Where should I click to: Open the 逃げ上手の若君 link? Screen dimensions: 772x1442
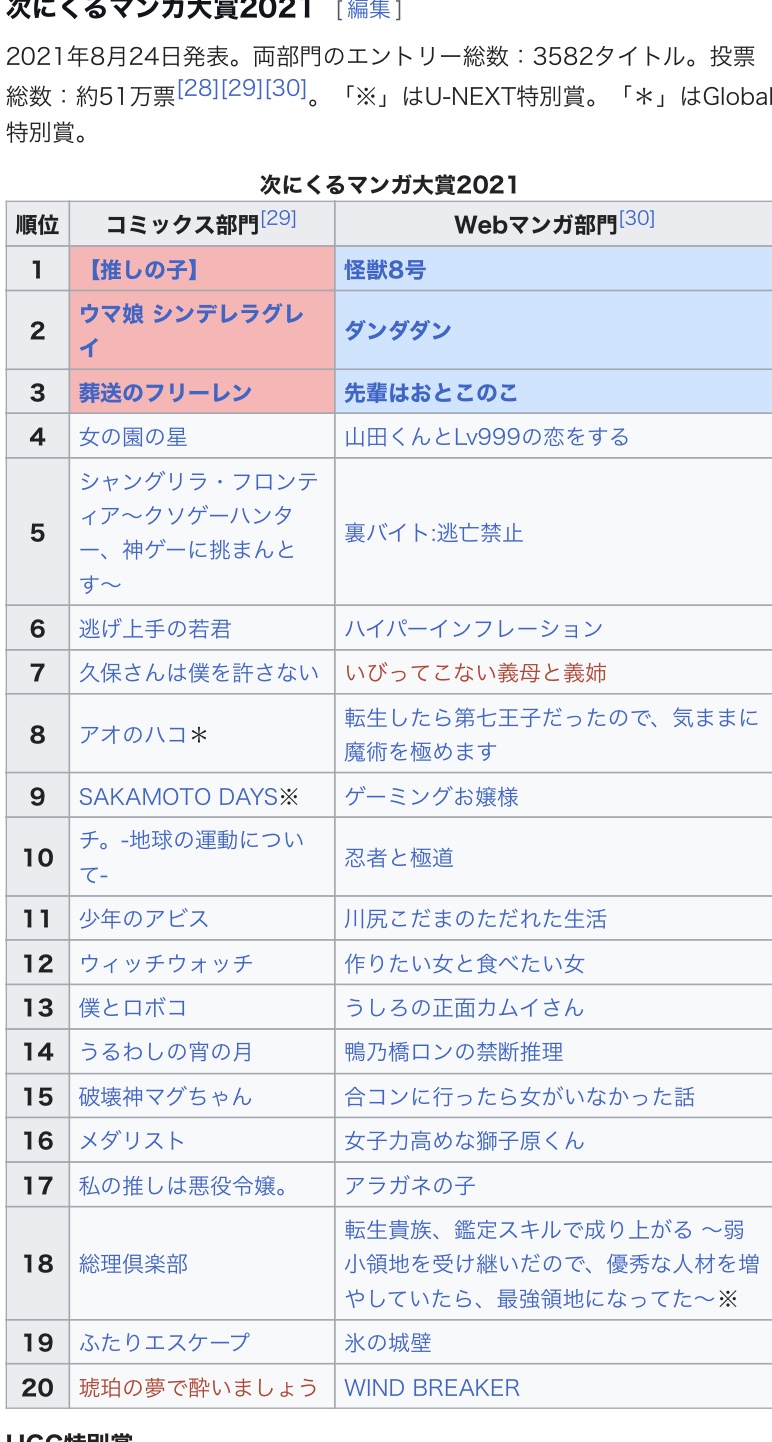[x=155, y=629]
